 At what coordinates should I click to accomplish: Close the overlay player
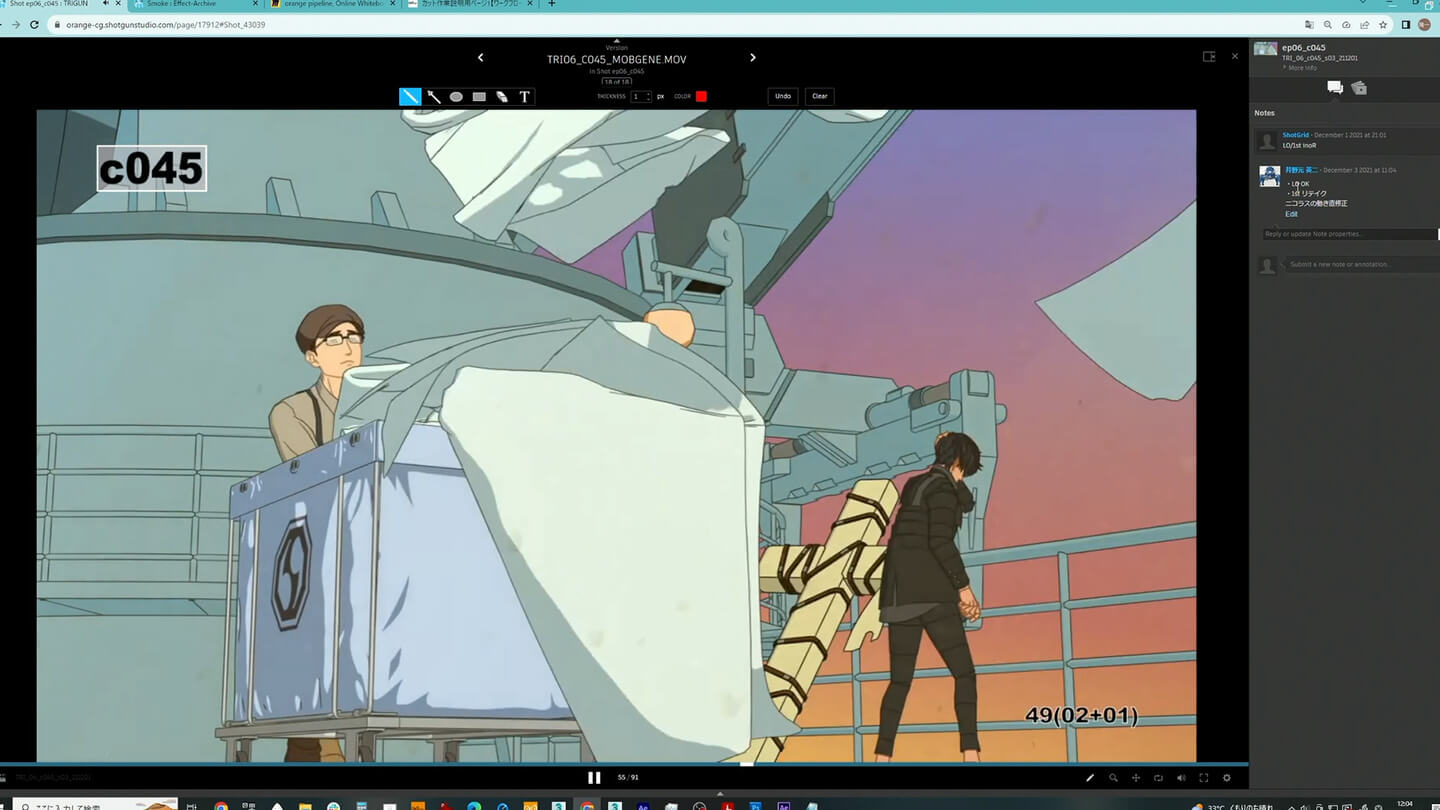(x=1234, y=56)
